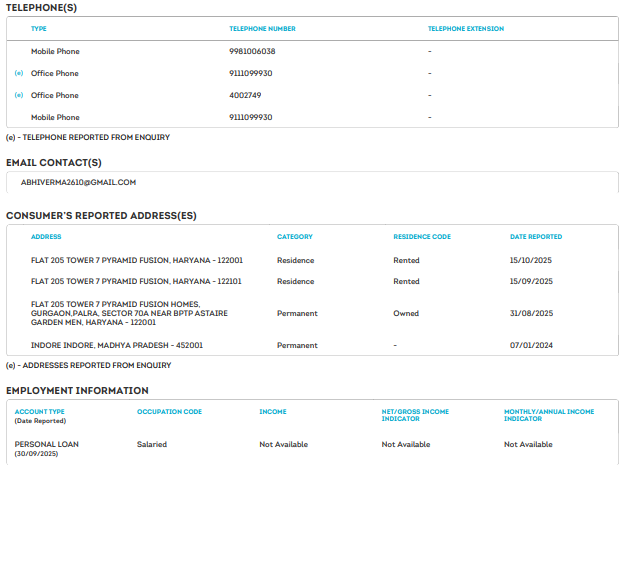Click the TELEPHONE EXTENSION column header
This screenshot has height=578, width=627.
pyautogui.click(x=466, y=29)
